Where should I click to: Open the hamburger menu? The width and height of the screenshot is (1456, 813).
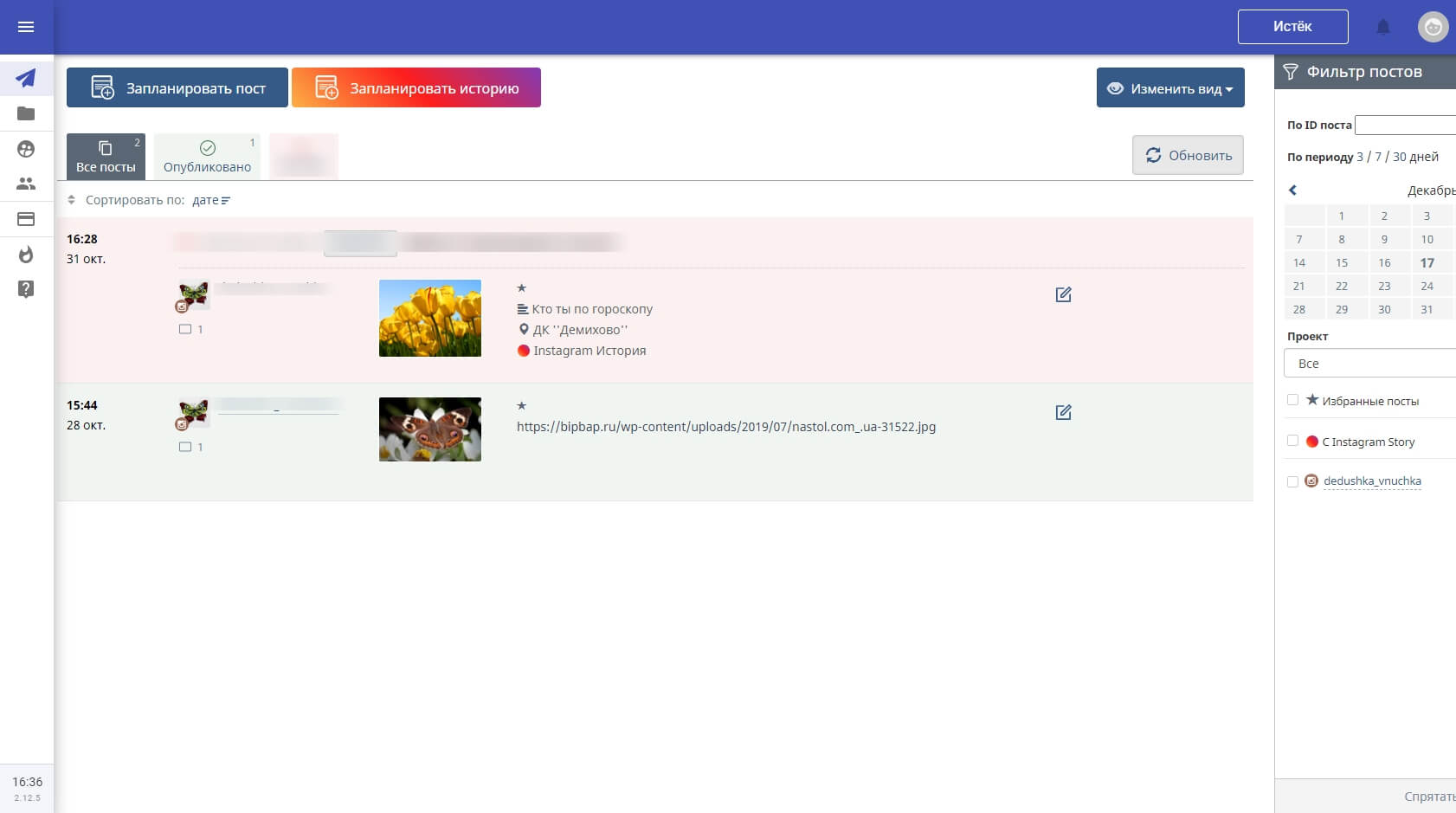(x=26, y=27)
